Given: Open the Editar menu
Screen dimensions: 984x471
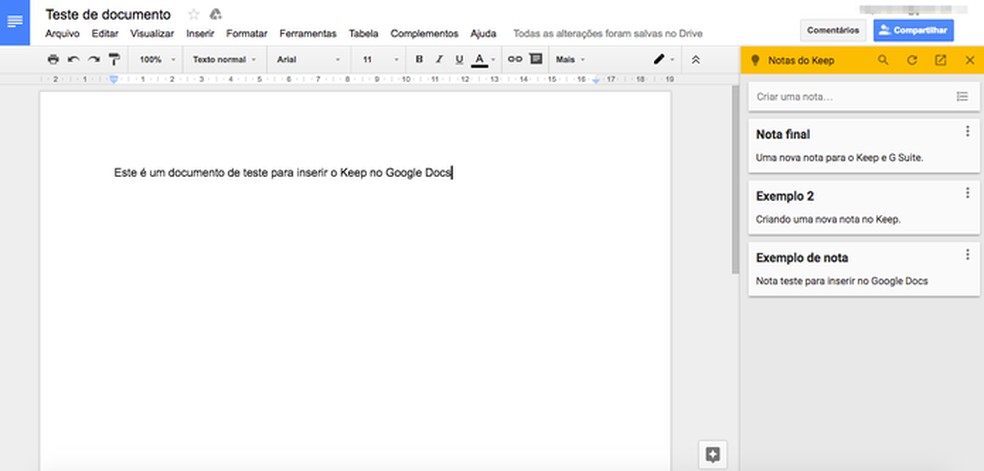Looking at the screenshot, I should tap(105, 34).
